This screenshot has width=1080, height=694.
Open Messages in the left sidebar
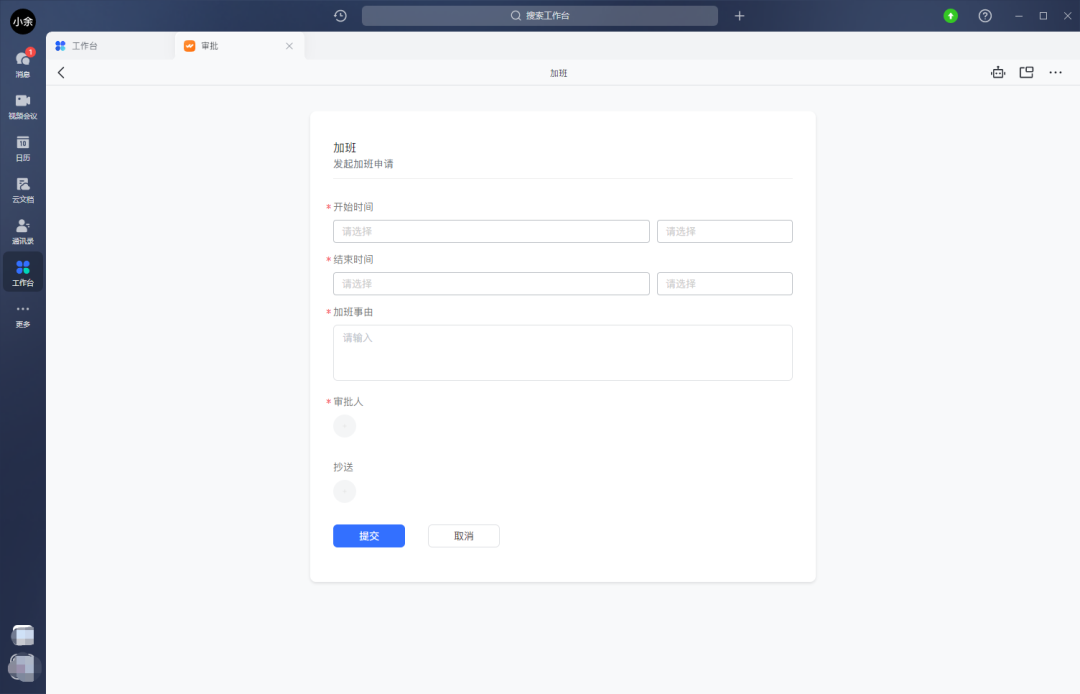pos(22,62)
